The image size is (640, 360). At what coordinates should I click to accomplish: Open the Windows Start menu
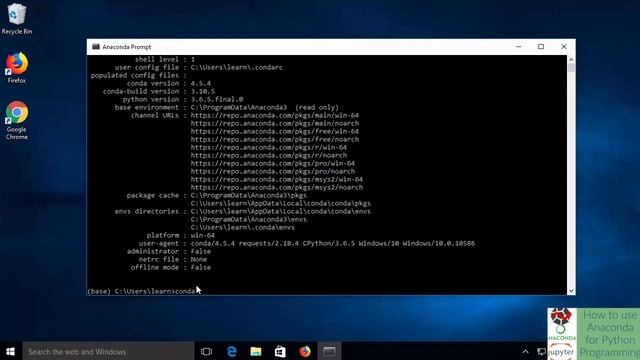click(11, 351)
